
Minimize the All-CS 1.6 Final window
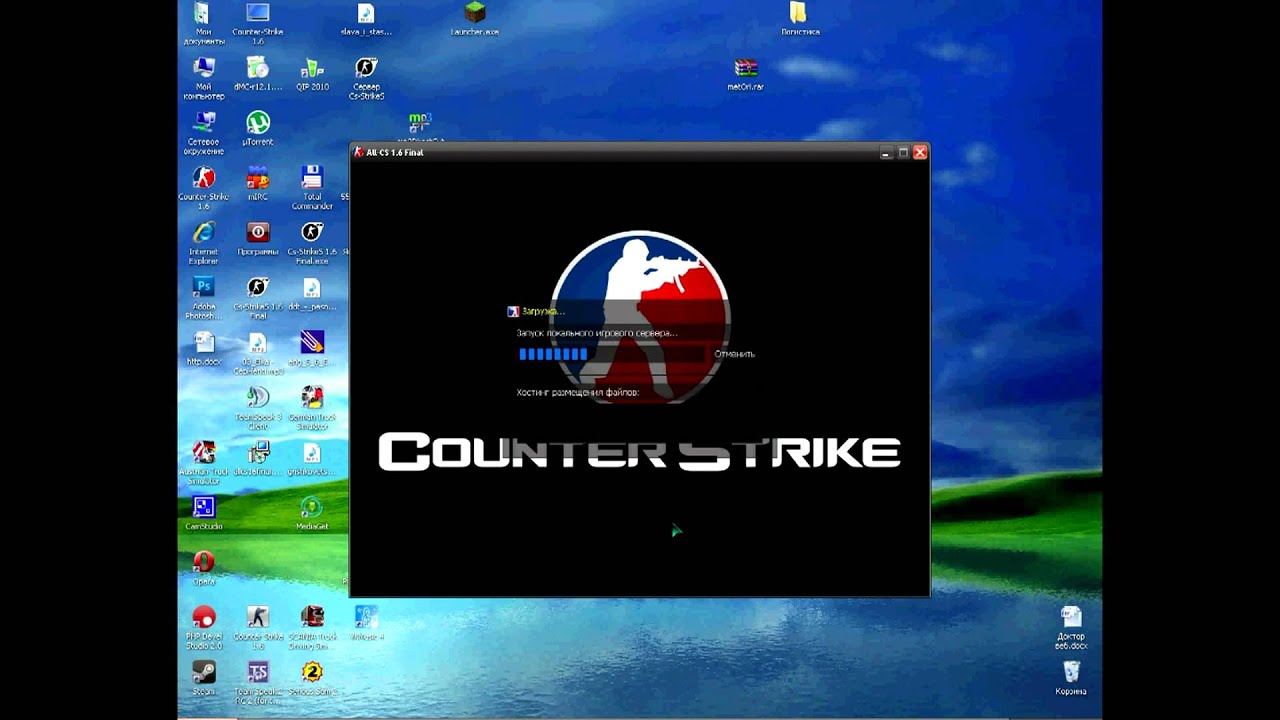[886, 152]
